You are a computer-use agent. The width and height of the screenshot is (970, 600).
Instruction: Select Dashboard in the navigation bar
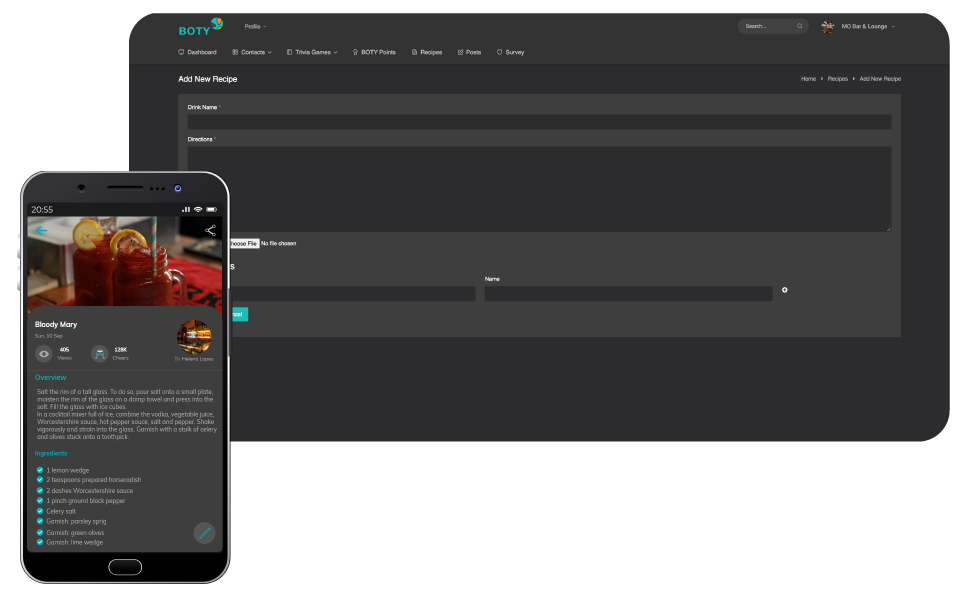tap(198, 52)
